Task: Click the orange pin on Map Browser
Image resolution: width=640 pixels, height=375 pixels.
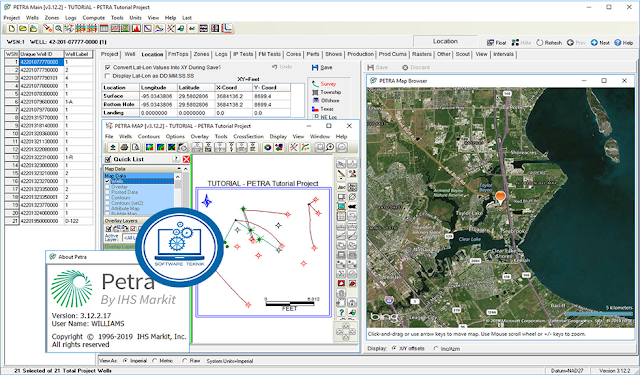Action: [500, 197]
